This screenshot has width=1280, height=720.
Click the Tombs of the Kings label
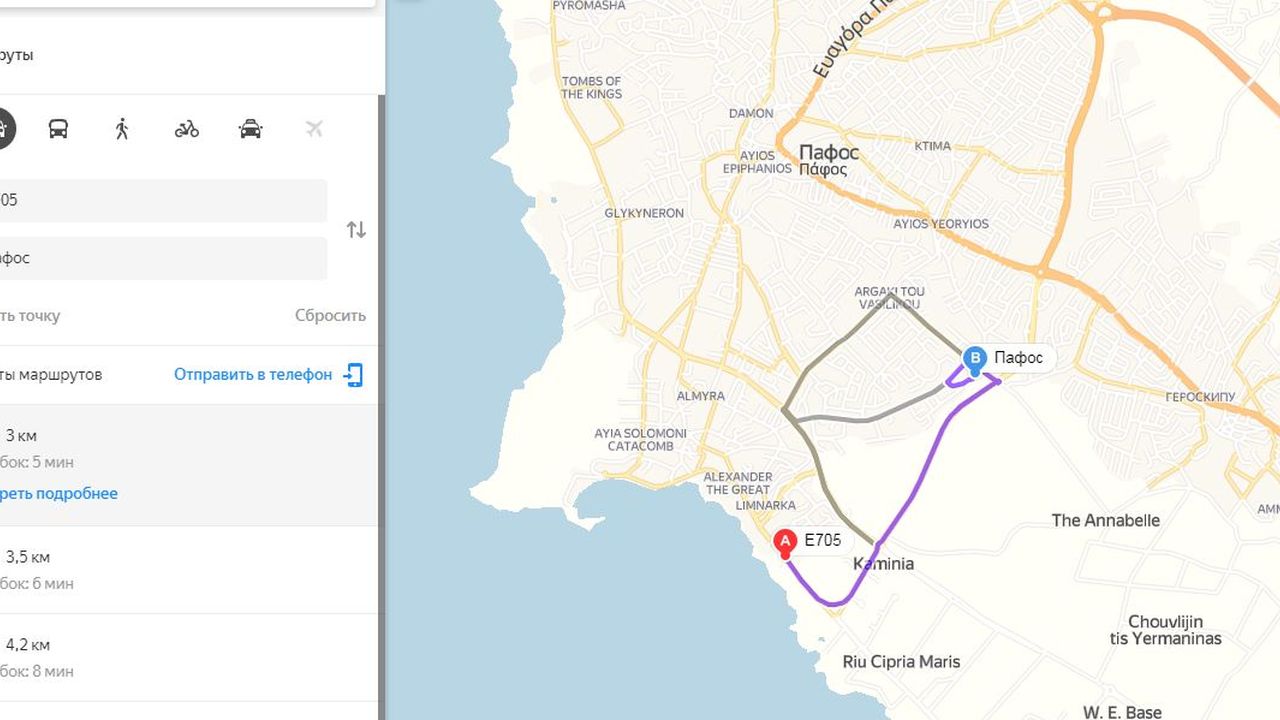click(x=591, y=88)
